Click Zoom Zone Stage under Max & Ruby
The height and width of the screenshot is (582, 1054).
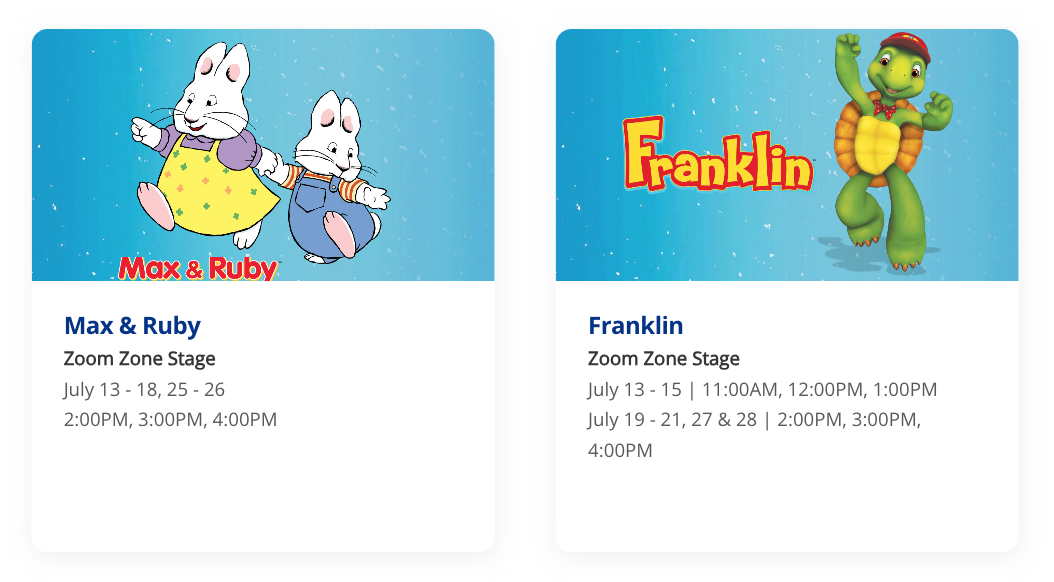click(x=139, y=358)
